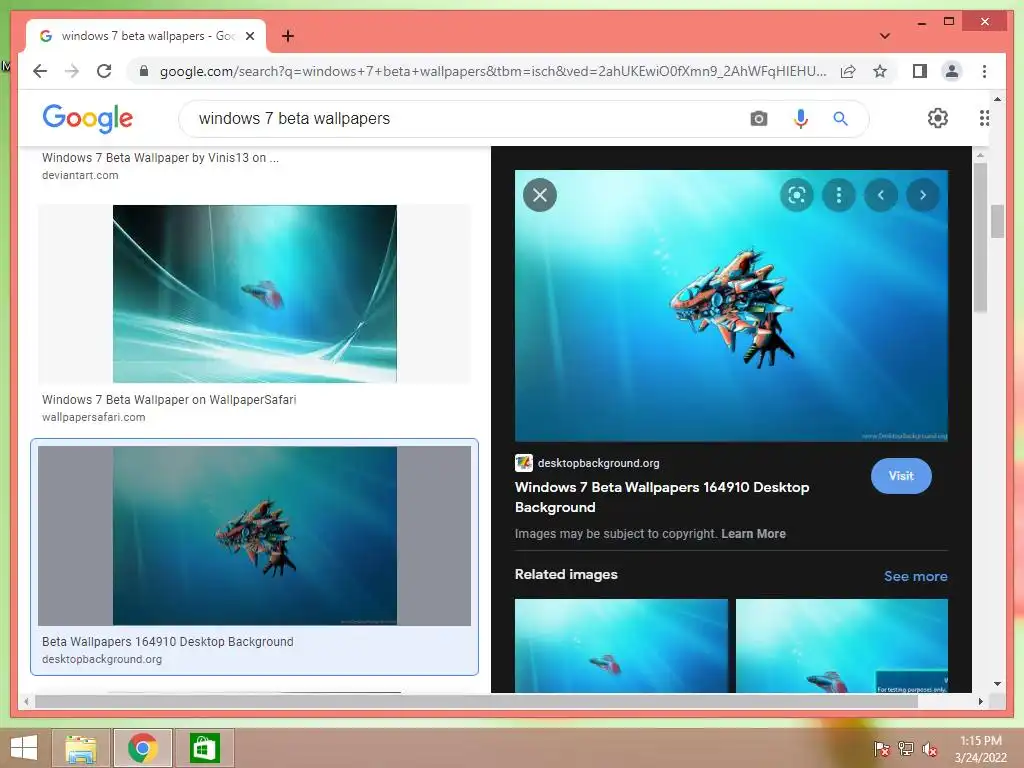Open the Chrome three-dot menu
This screenshot has width=1024, height=768.
[984, 71]
